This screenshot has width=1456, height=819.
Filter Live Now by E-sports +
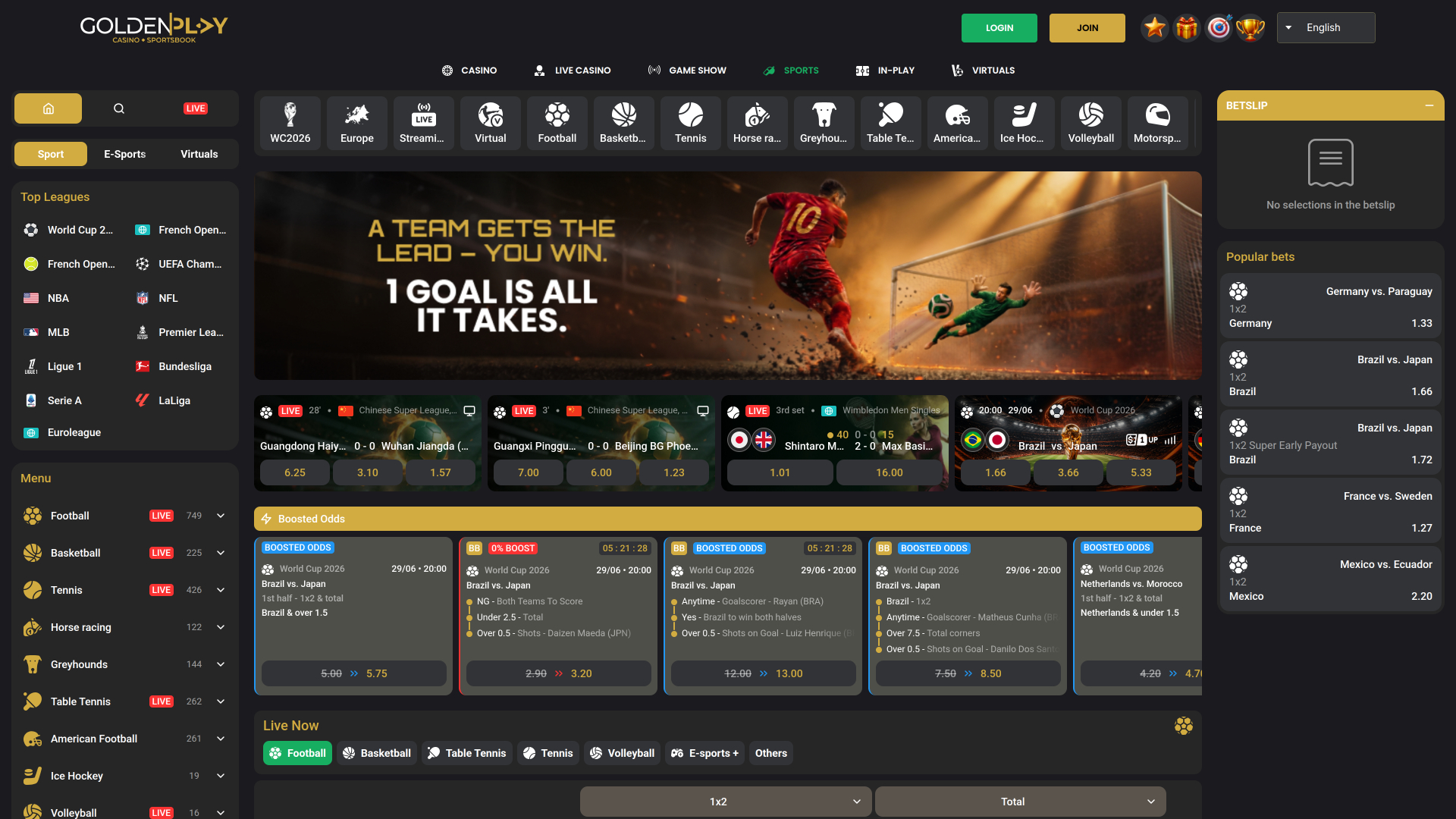[x=705, y=753]
